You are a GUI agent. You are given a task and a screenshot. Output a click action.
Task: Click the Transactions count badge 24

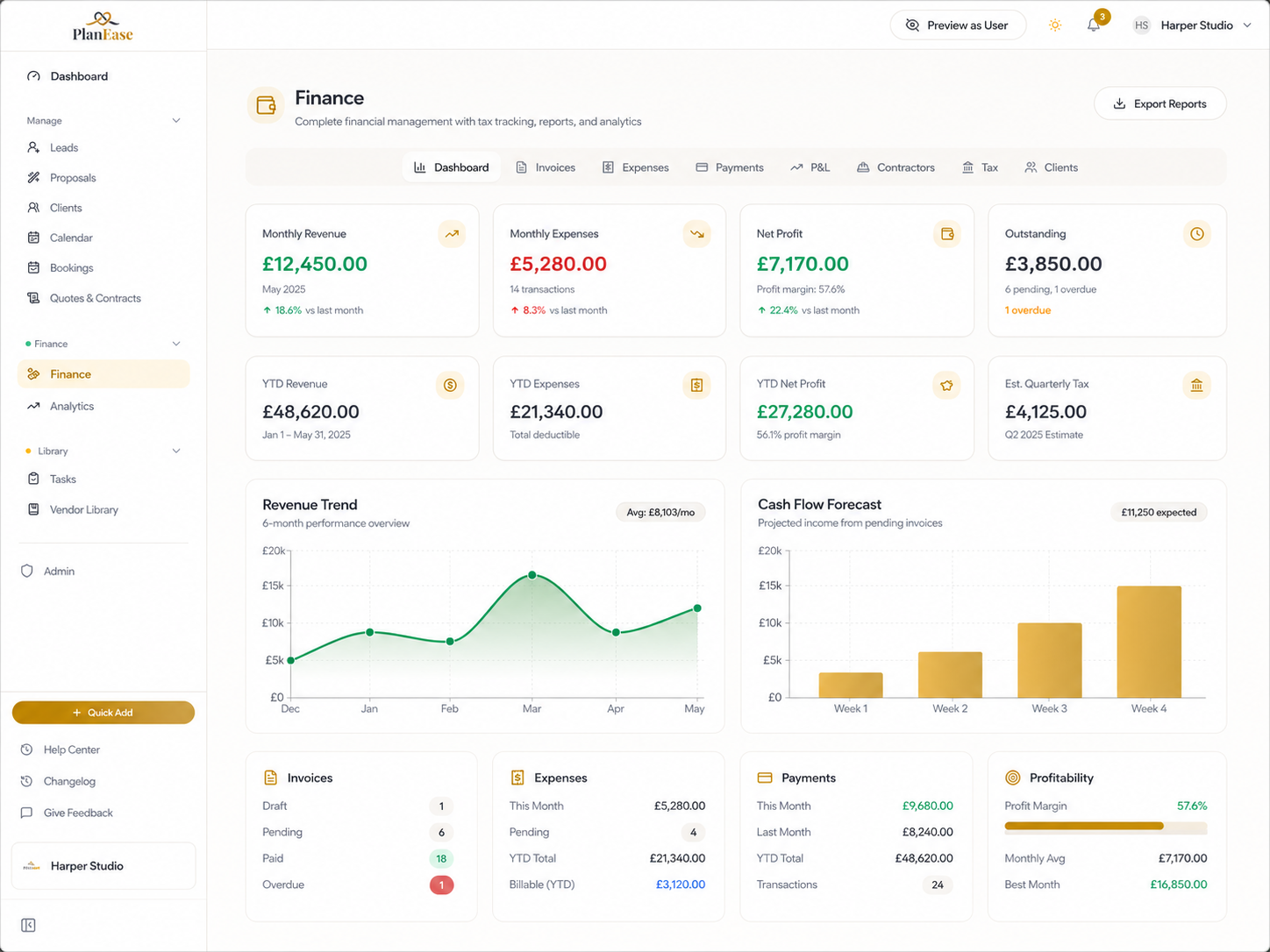point(938,885)
